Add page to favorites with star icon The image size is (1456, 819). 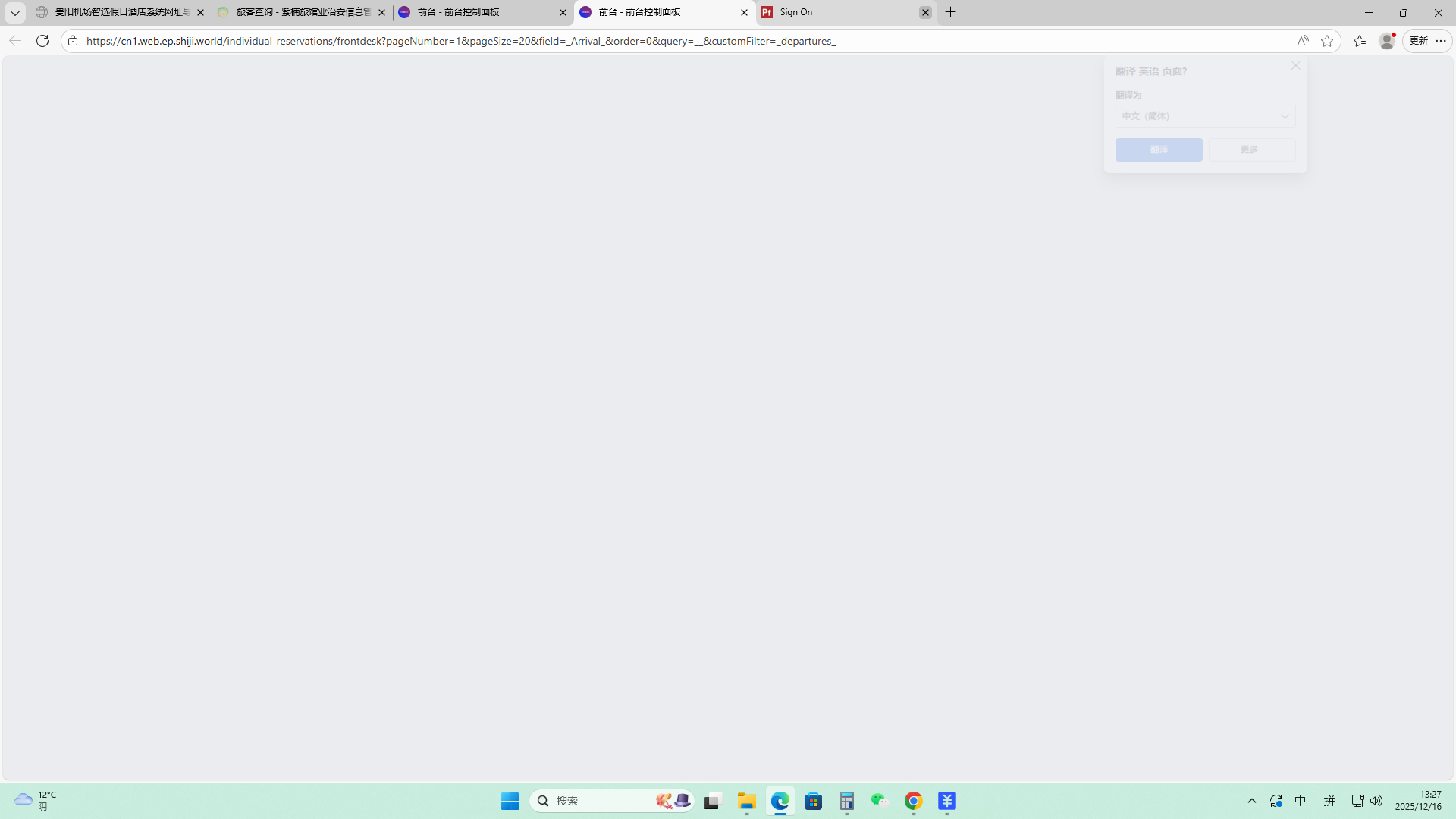1327,41
